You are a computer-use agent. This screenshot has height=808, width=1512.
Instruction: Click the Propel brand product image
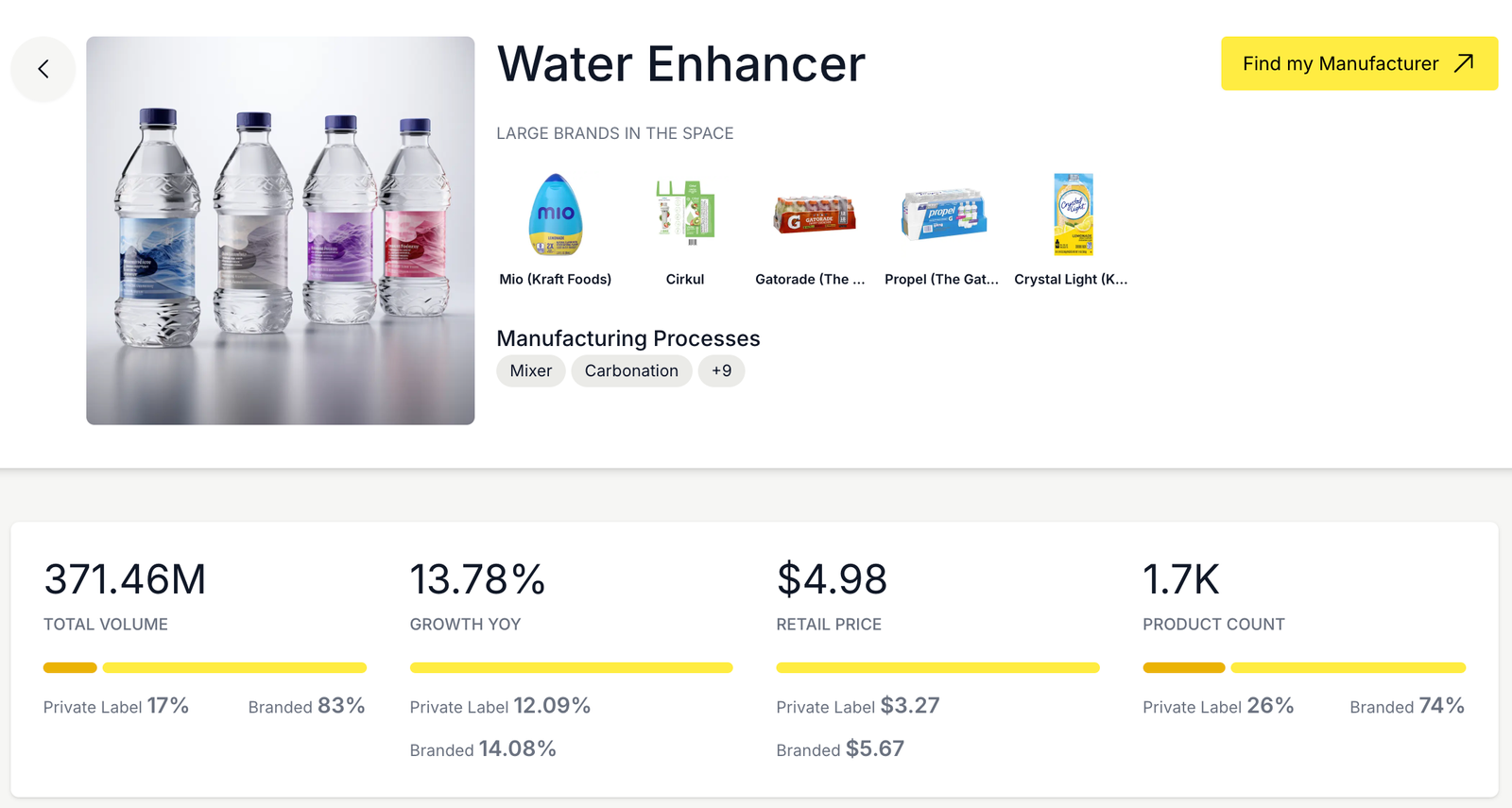pyautogui.click(x=942, y=214)
